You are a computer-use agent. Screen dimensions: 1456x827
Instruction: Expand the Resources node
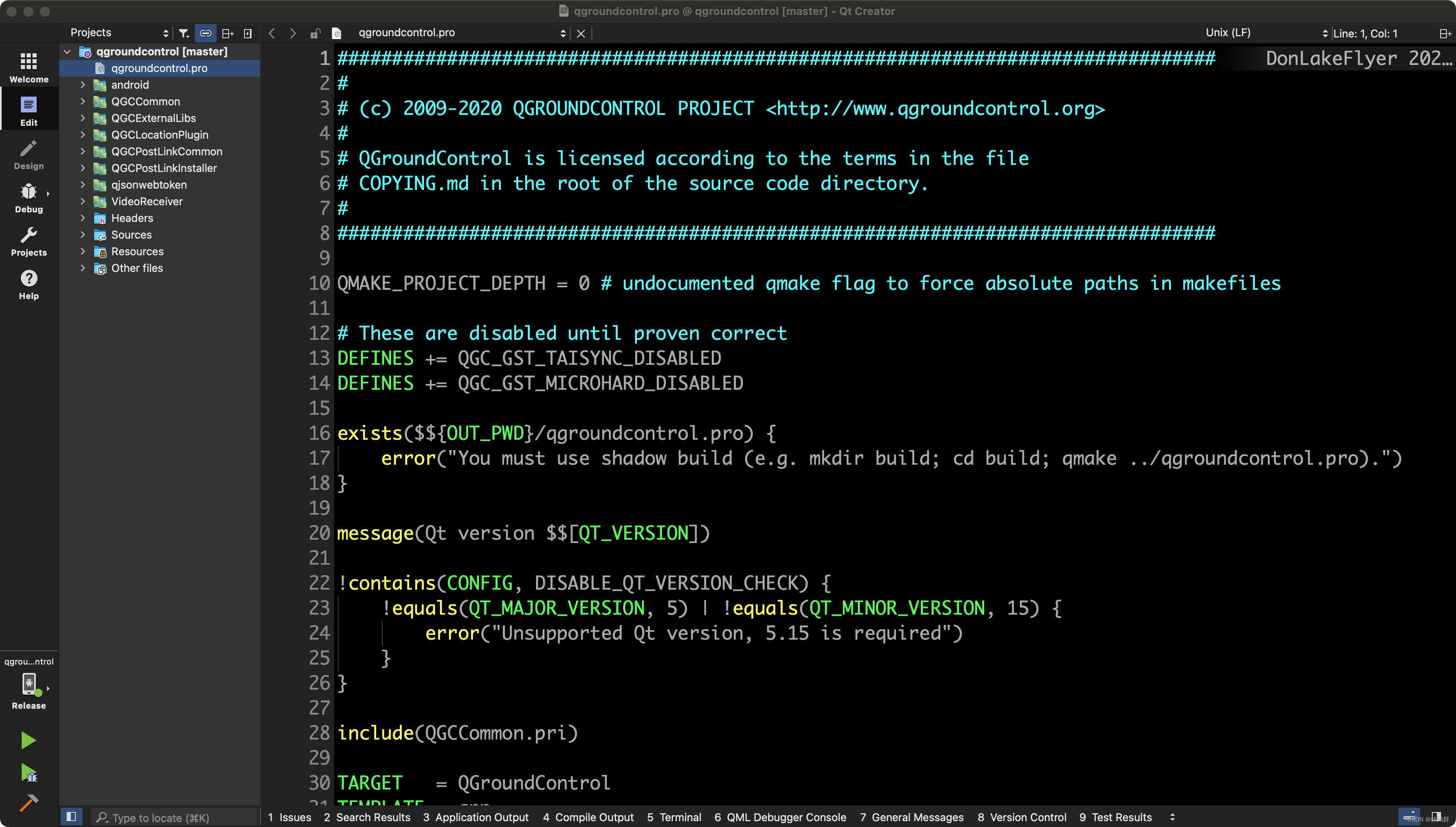point(83,252)
